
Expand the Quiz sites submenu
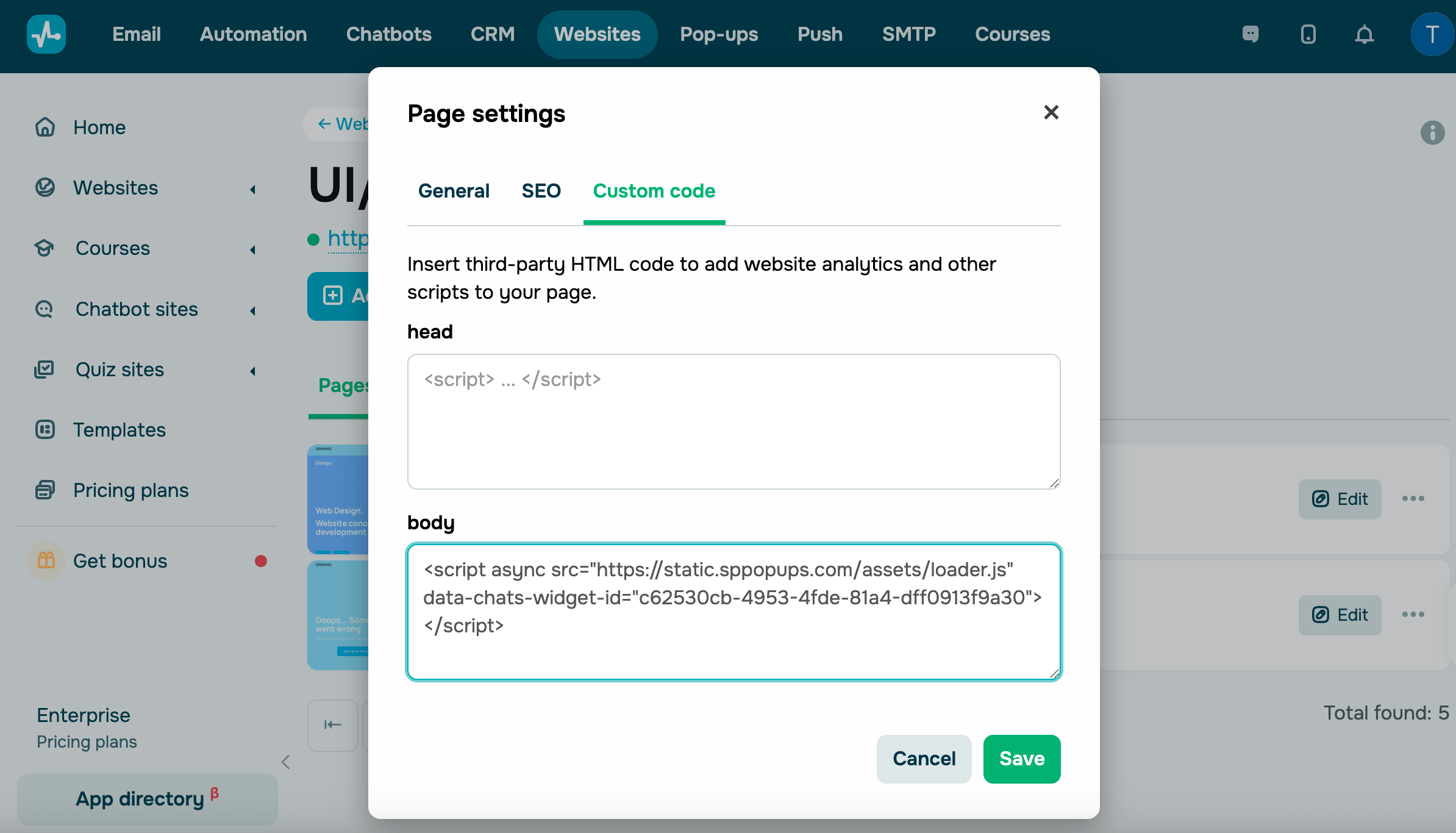coord(252,371)
